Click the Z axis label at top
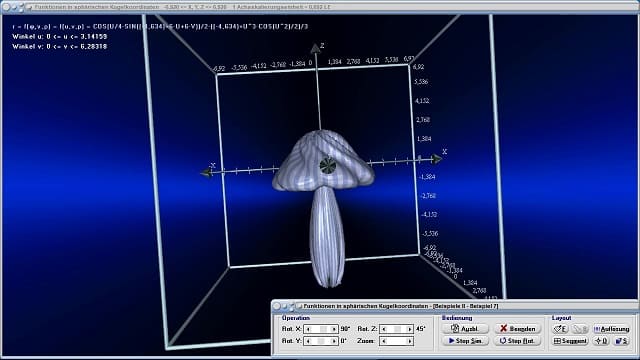The height and width of the screenshot is (360, 640). click(322, 46)
